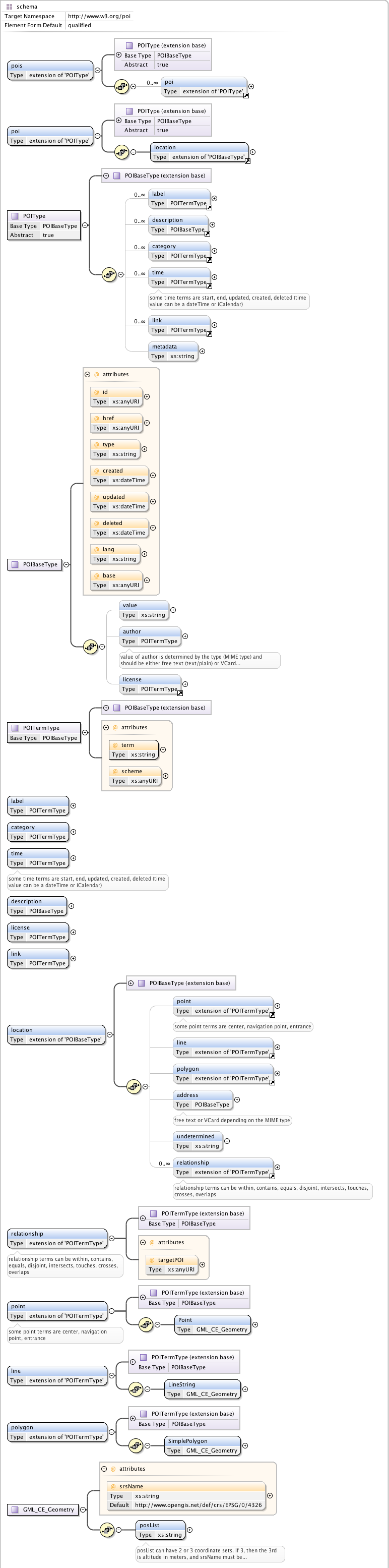Collapse the POIBaseType complex type node
Image resolution: width=389 pixels, height=1568 pixels.
tap(66, 564)
